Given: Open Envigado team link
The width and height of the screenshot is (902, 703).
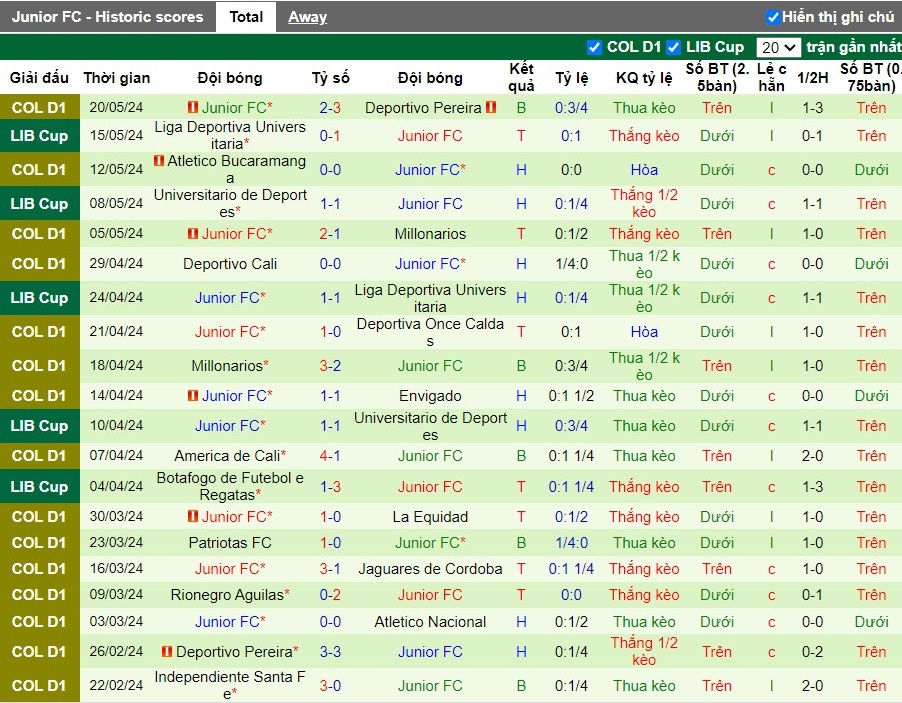Looking at the screenshot, I should coord(430,396).
